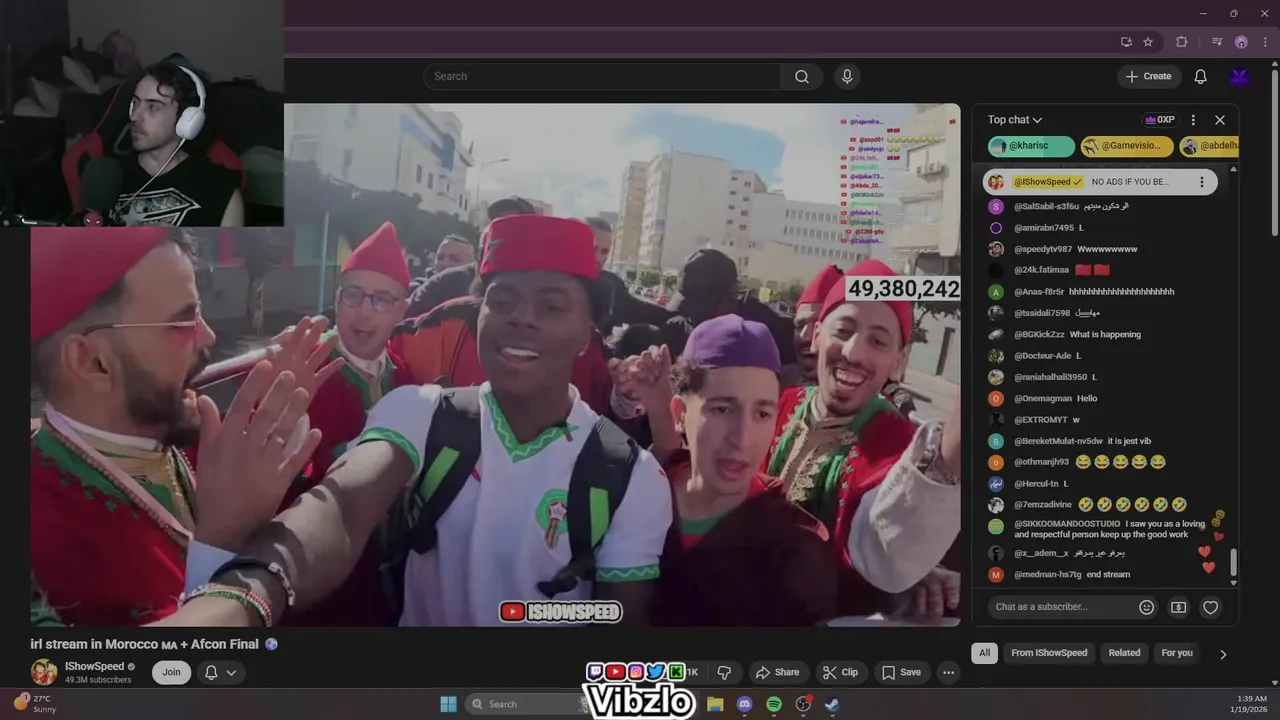The image size is (1280, 720).
Task: Expand the Top chat mode dropdown
Action: [x=1015, y=120]
